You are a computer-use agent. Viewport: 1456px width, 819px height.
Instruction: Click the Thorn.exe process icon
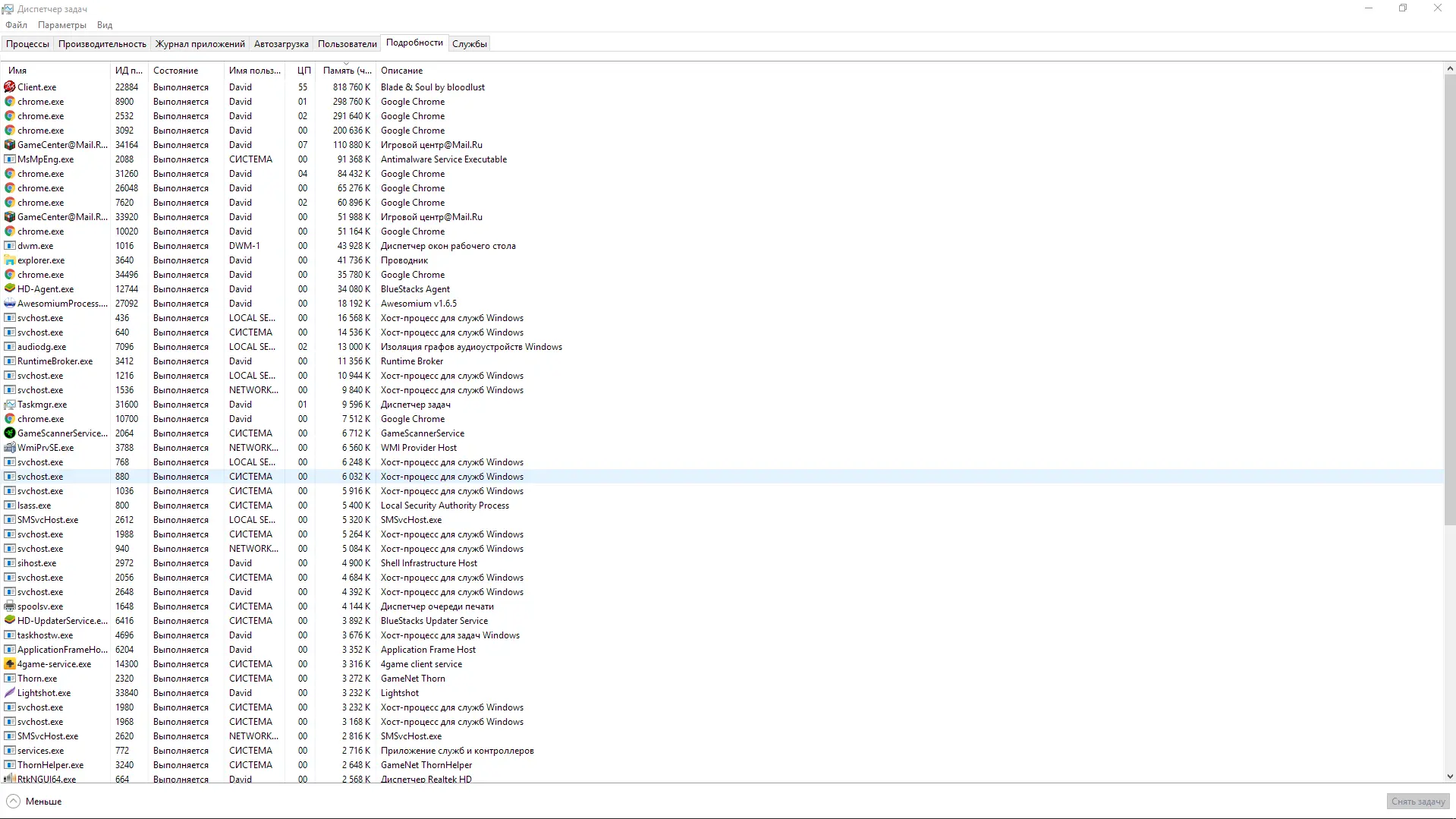point(10,679)
